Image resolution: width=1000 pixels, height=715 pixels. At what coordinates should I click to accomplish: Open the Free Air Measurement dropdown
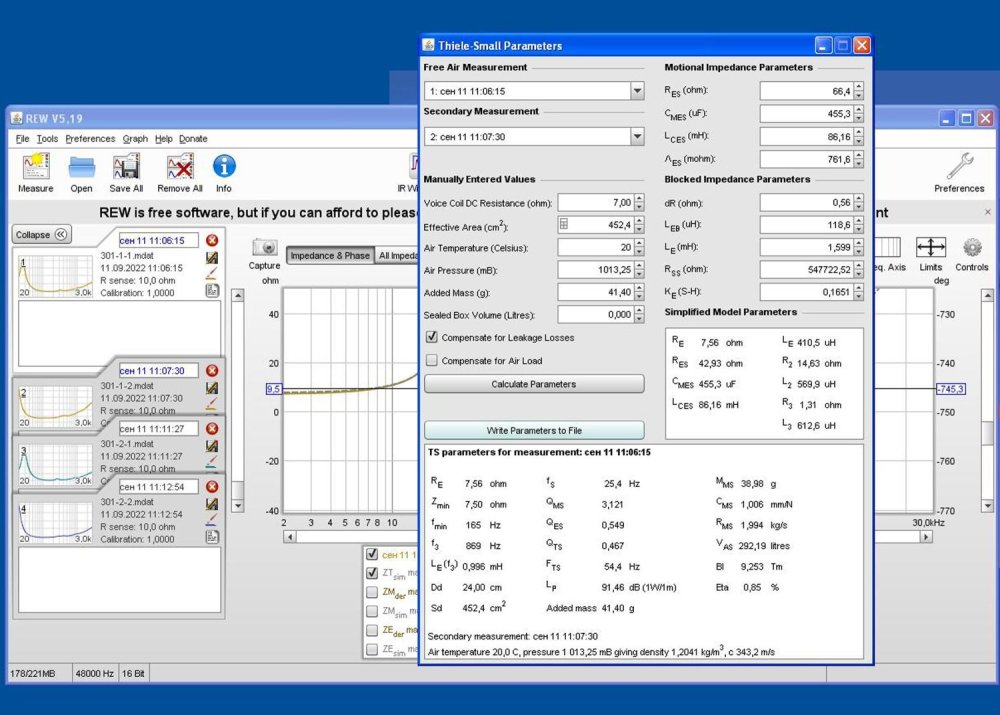coord(637,91)
